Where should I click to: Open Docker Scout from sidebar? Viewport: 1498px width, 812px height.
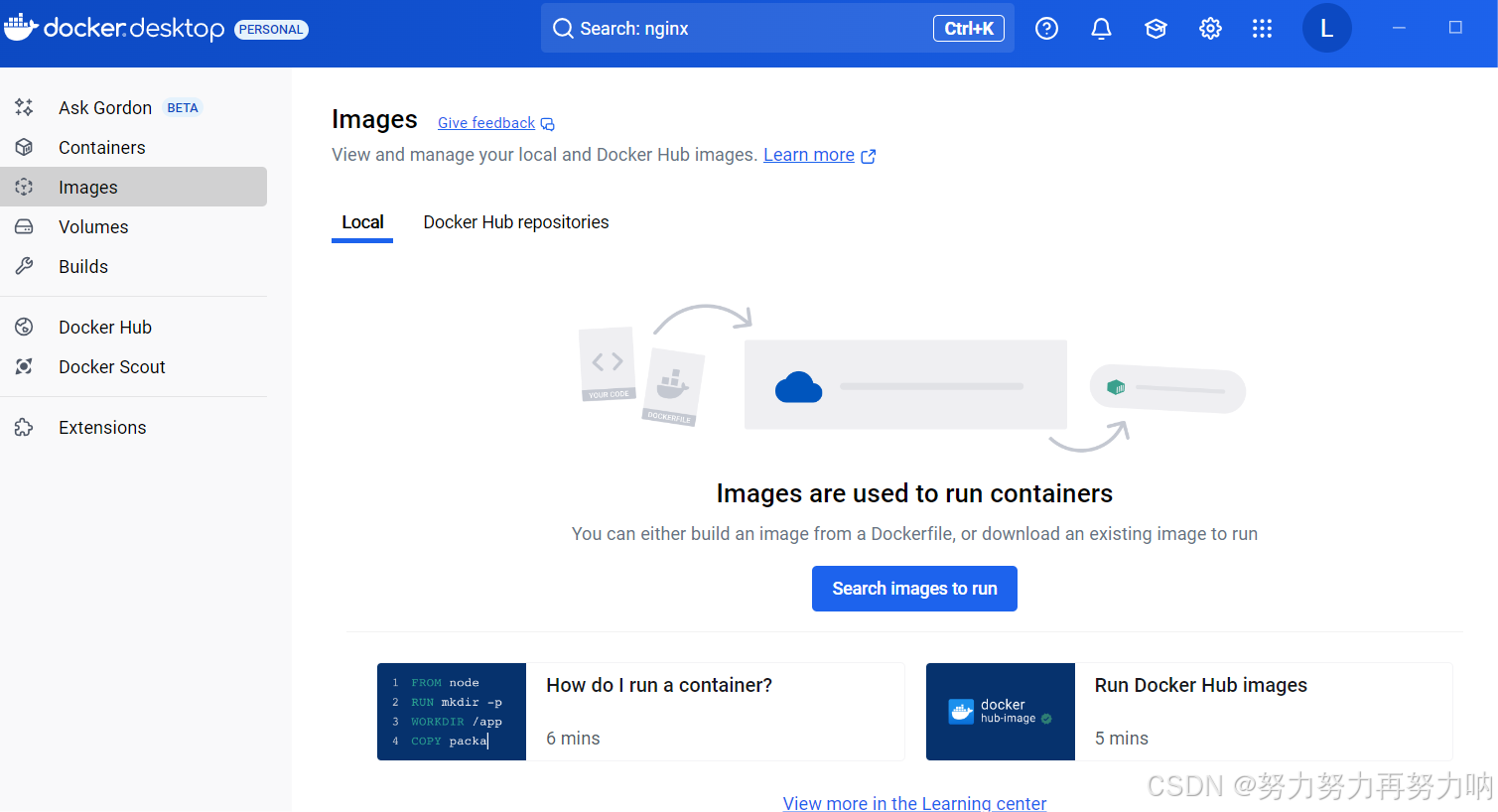point(134,366)
